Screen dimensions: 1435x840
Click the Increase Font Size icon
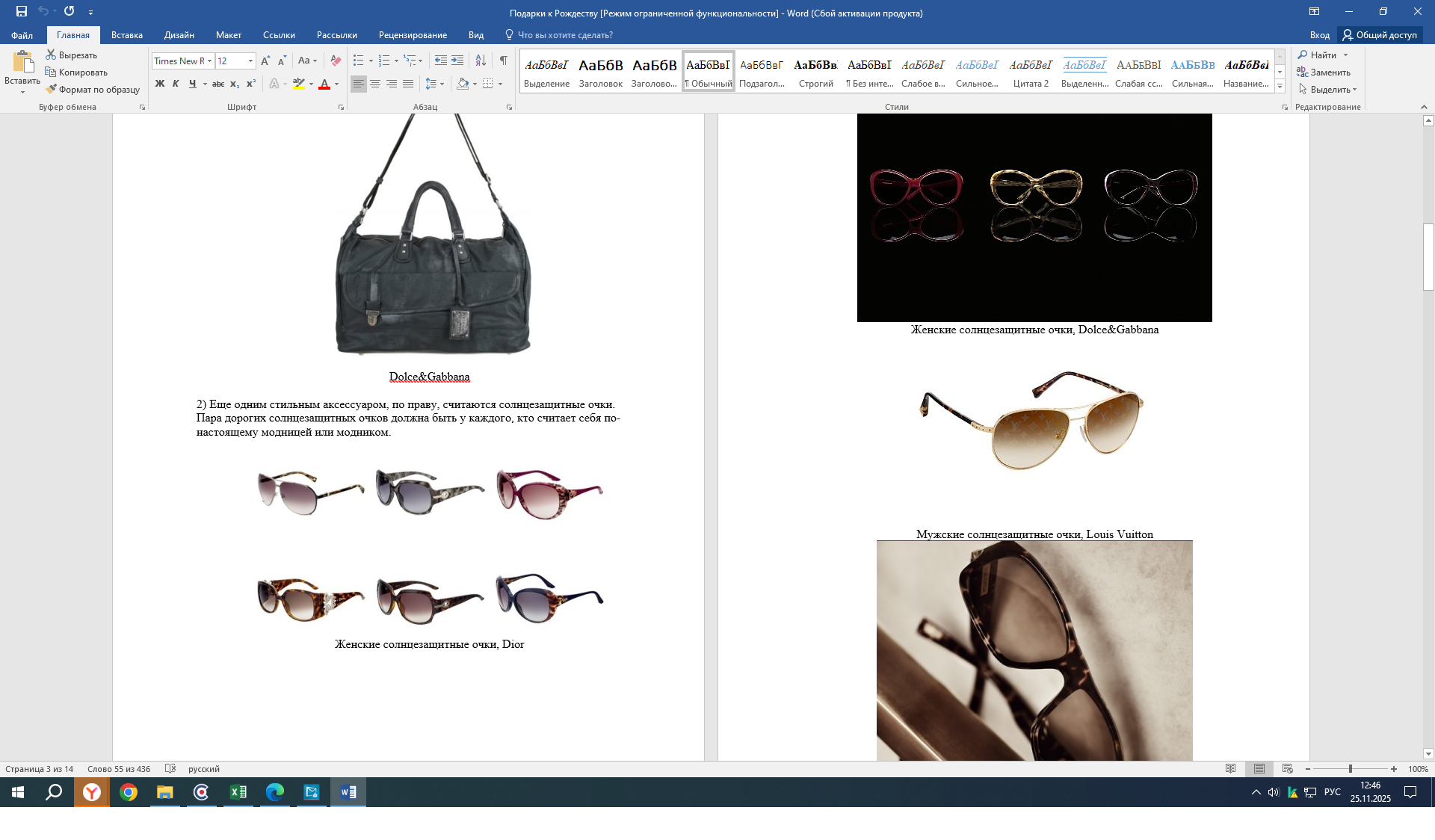pyautogui.click(x=265, y=61)
